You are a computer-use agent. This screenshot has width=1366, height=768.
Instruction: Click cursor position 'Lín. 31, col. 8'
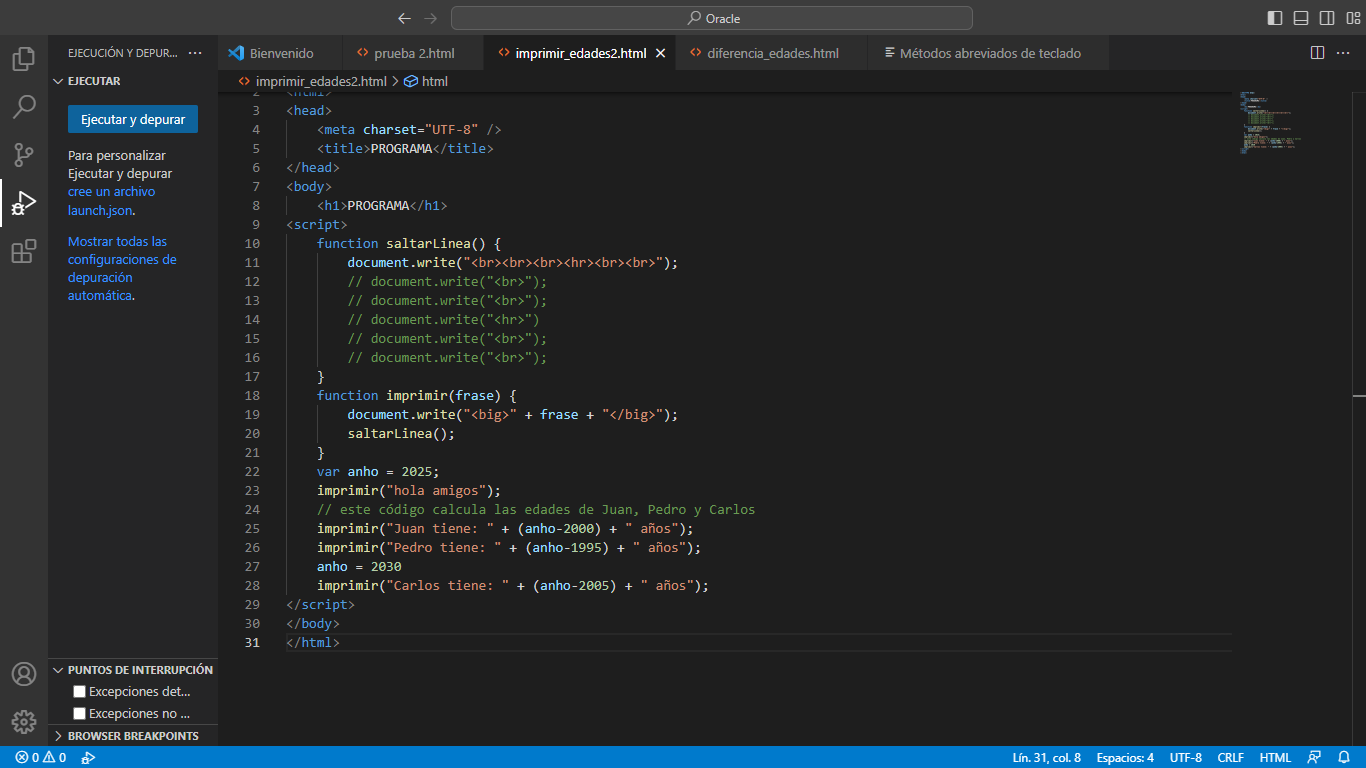pos(1046,758)
